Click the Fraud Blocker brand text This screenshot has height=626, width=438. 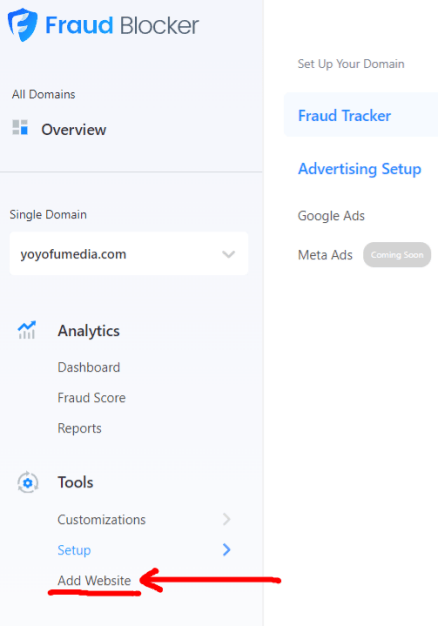click(122, 26)
